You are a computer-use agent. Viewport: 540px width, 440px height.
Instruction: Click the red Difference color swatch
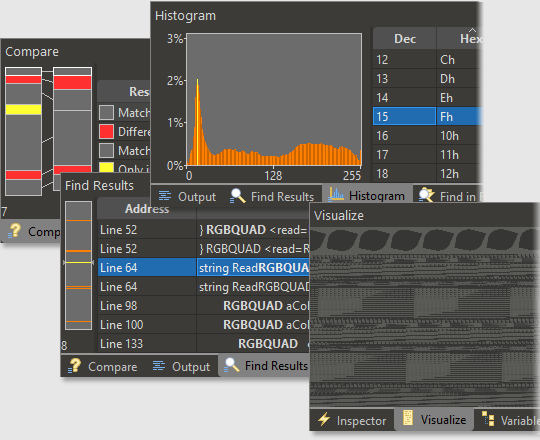pyautogui.click(x=106, y=132)
